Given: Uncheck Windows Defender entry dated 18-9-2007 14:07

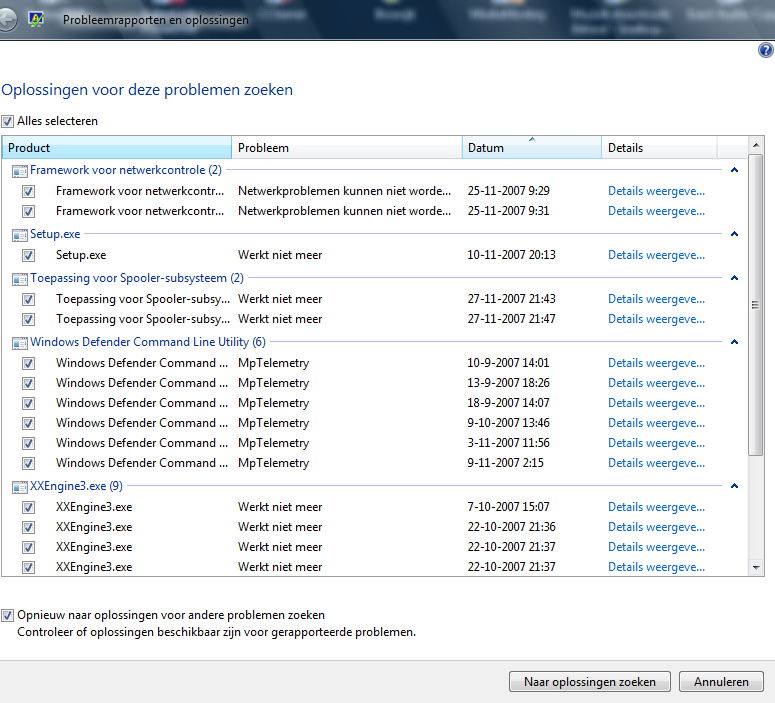Looking at the screenshot, I should [x=29, y=403].
